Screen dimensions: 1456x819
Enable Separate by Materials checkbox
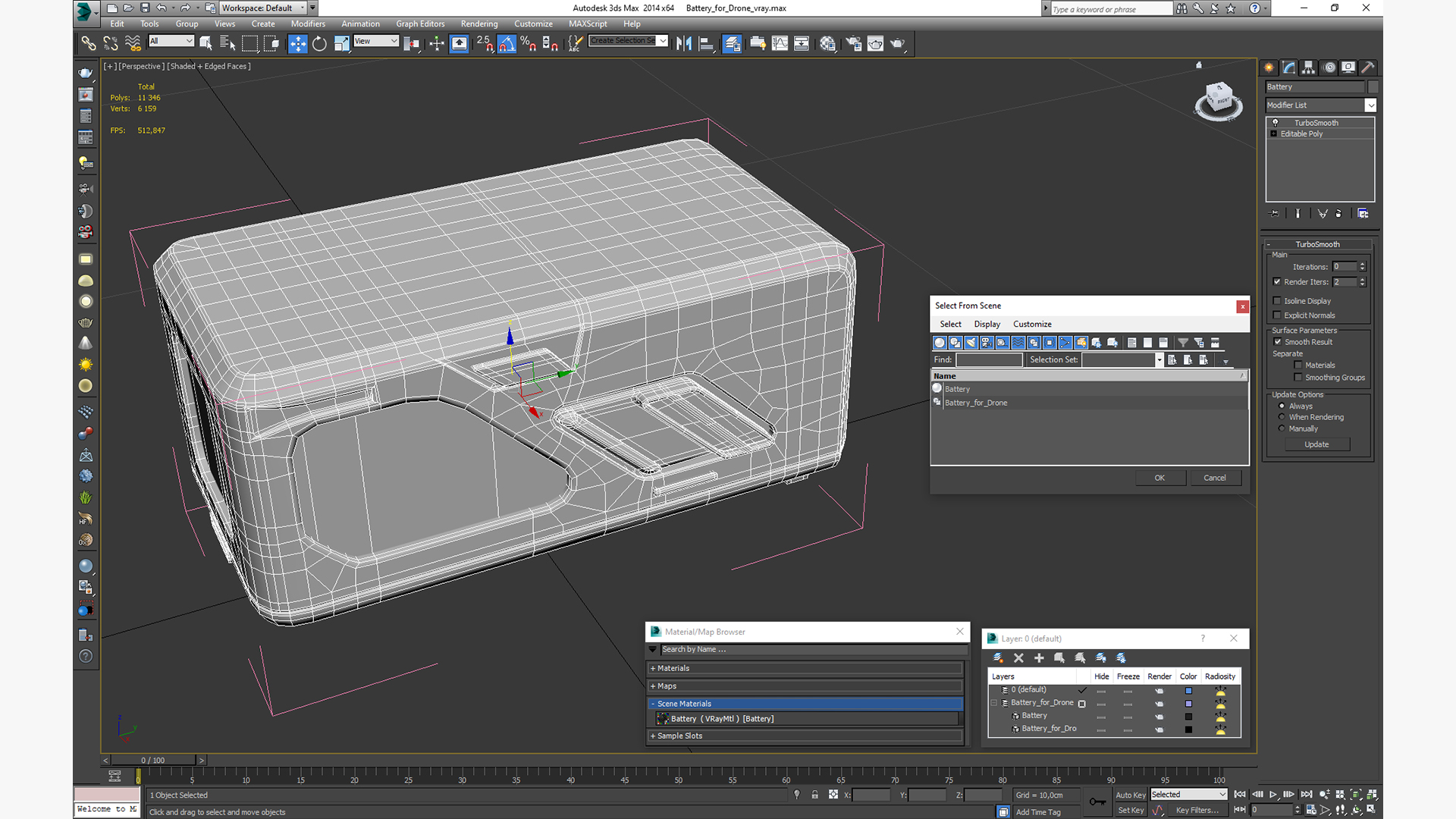pos(1298,366)
